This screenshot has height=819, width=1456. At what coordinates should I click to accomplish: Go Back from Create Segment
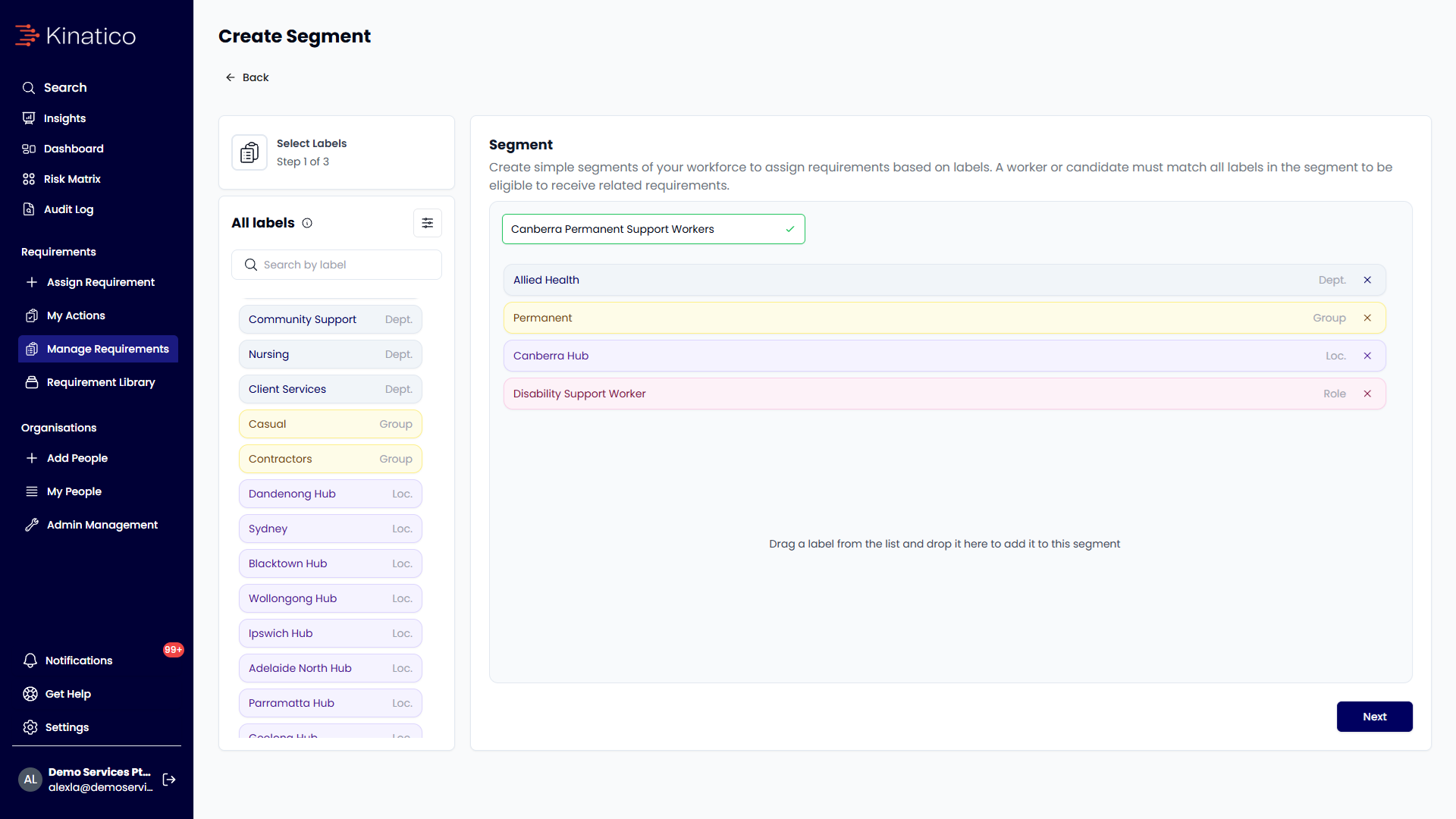tap(247, 77)
